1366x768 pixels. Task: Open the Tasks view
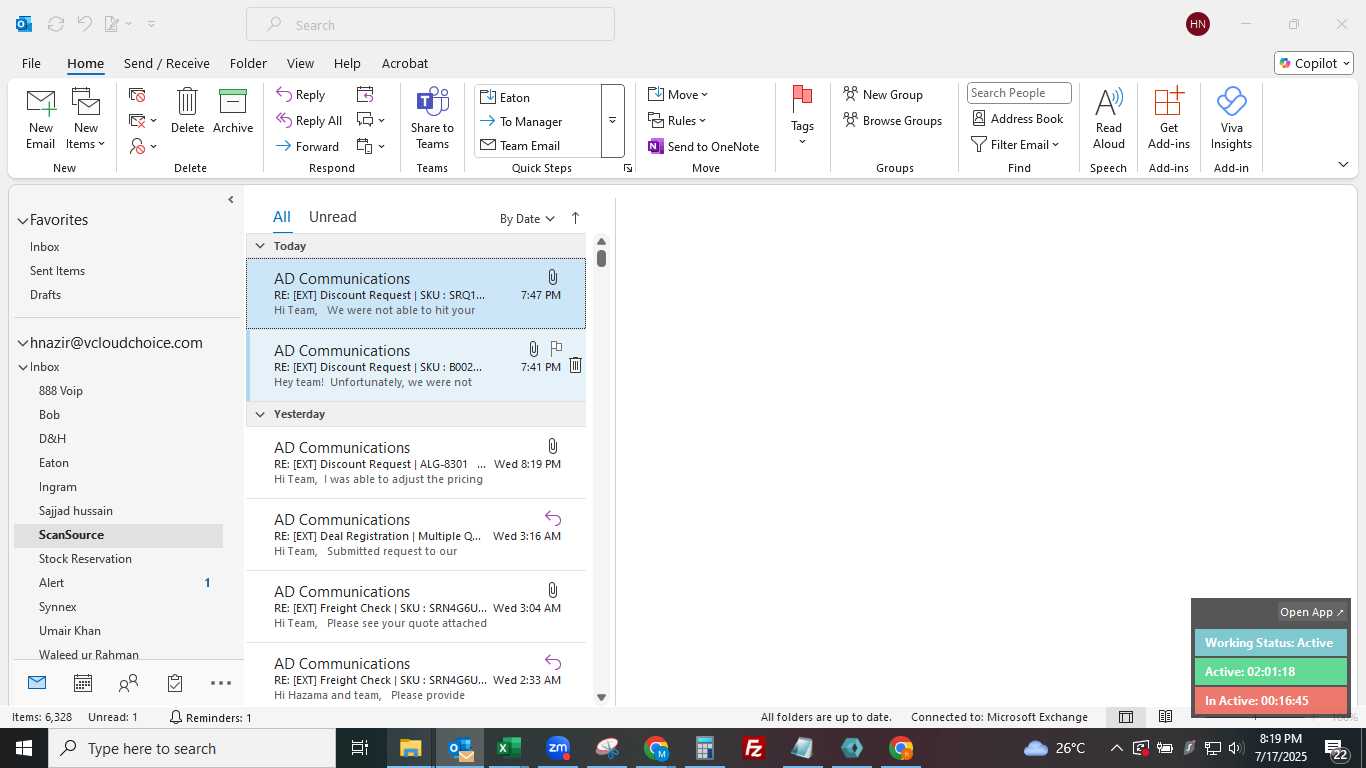175,683
